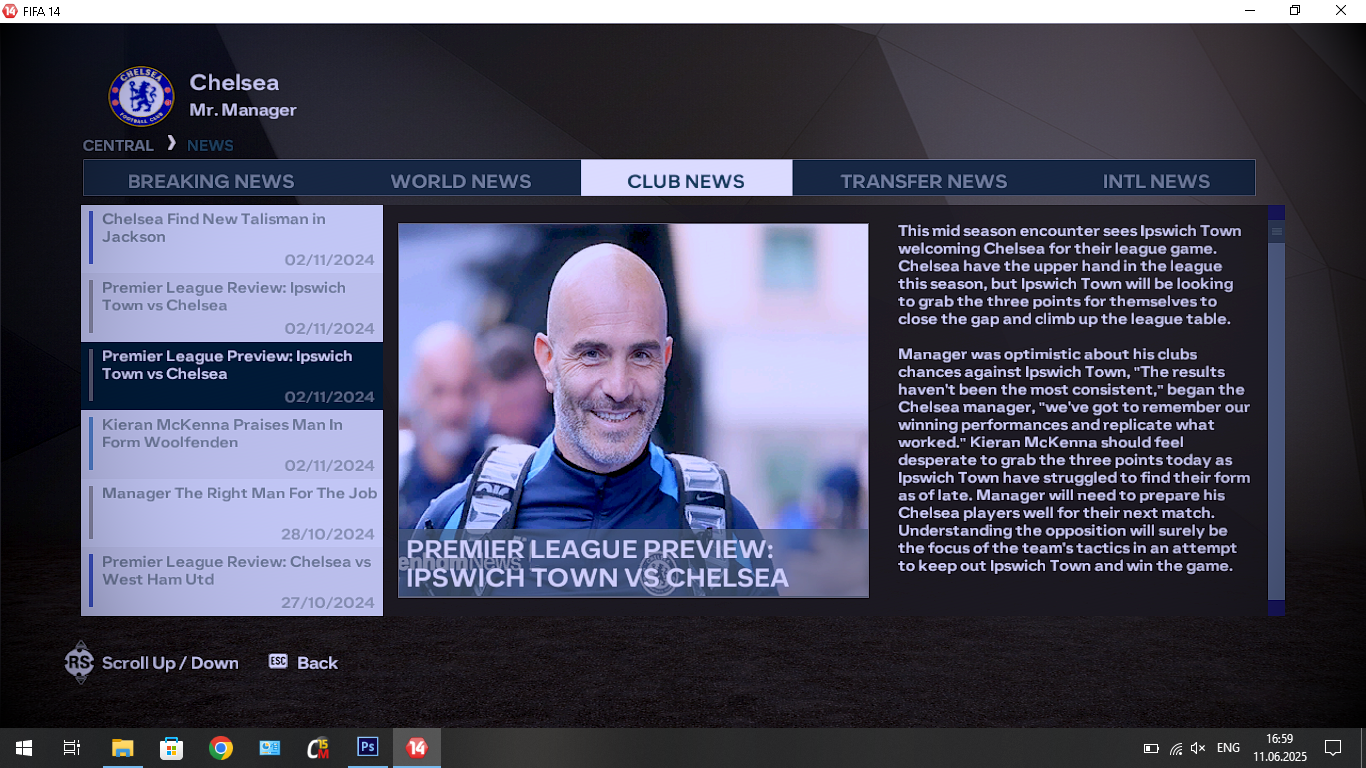
Task: Click the network Wi-Fi tray icon
Action: pyautogui.click(x=1175, y=748)
